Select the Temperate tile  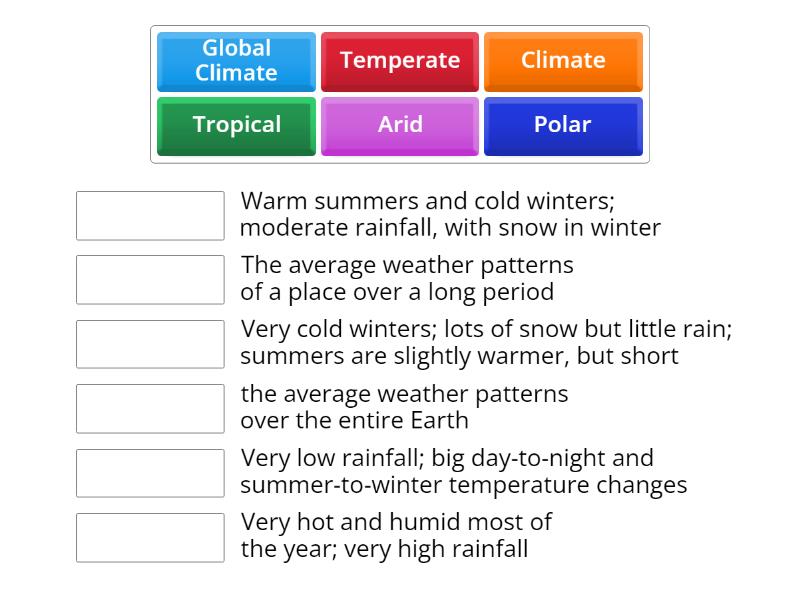coord(400,61)
